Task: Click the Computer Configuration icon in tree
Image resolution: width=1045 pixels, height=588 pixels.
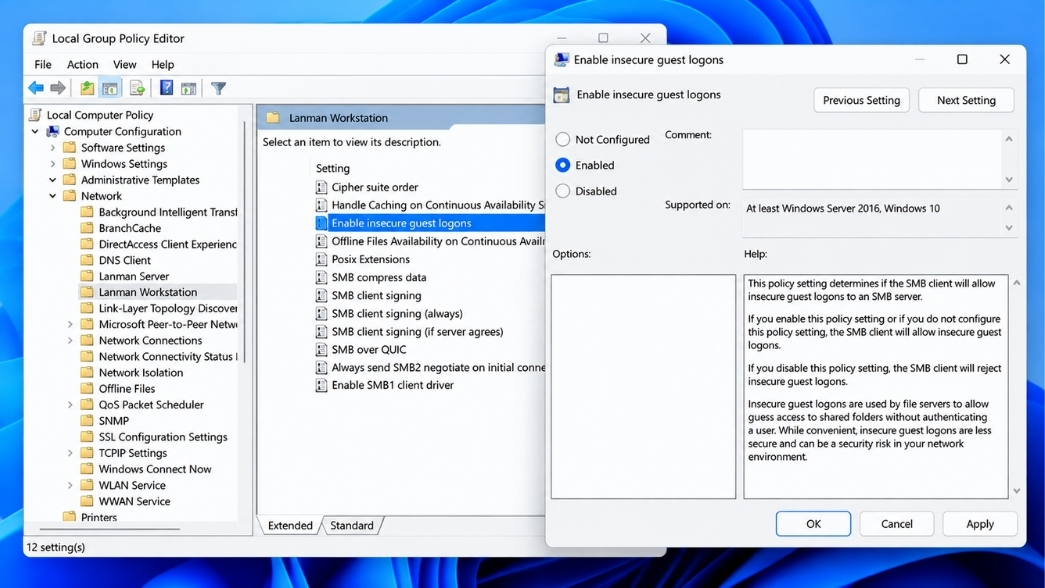Action: pos(53,131)
